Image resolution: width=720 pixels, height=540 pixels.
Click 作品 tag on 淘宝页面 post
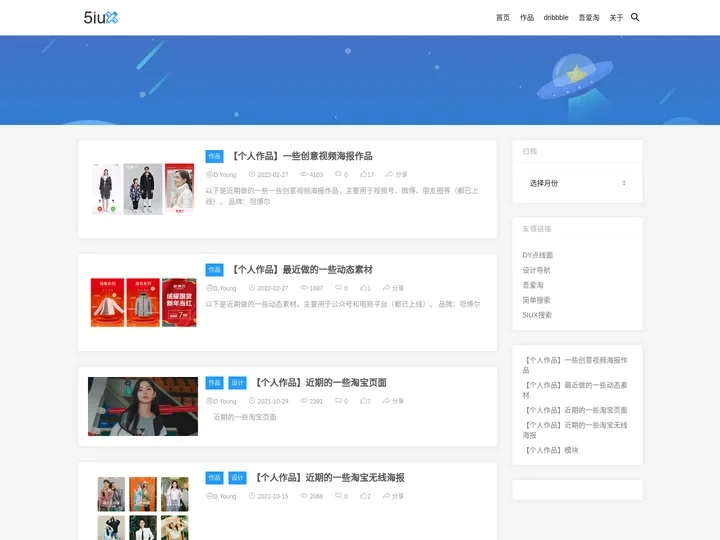(214, 382)
